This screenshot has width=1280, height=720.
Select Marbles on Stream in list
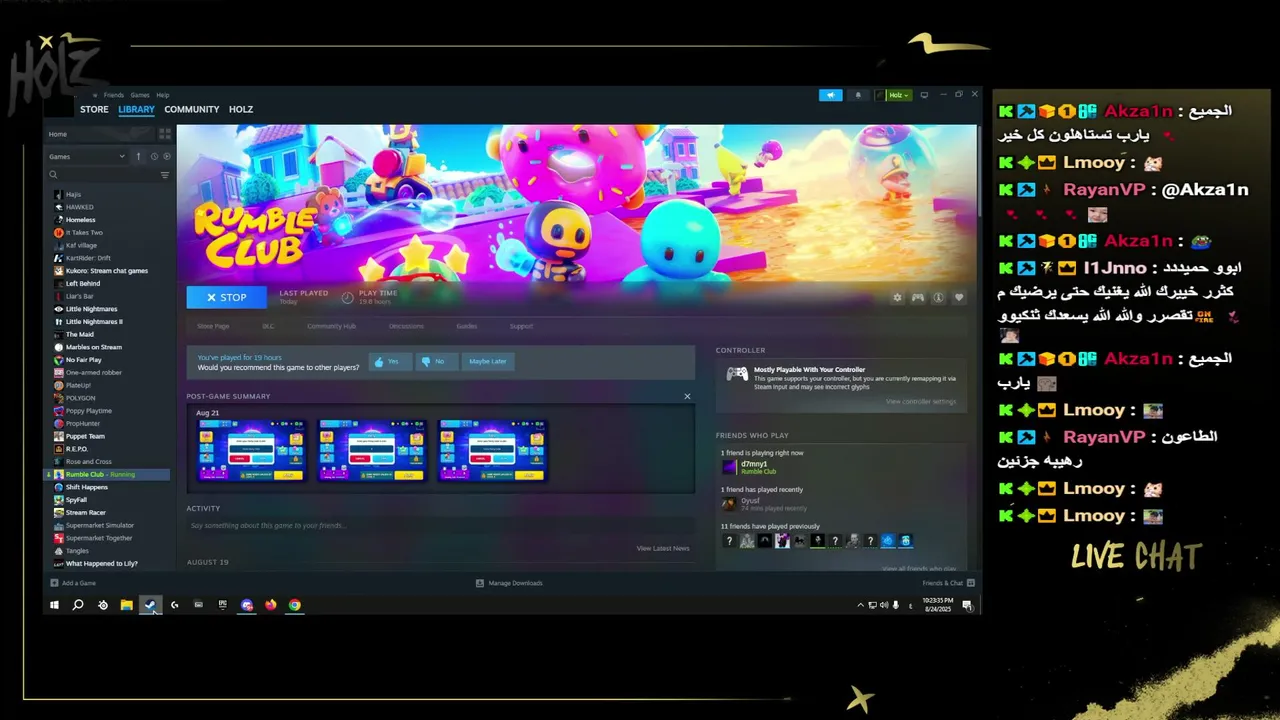coord(93,347)
